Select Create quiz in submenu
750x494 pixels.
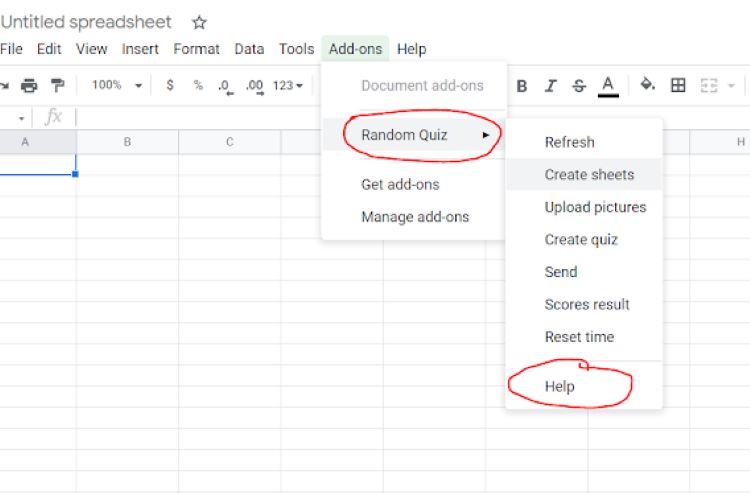[584, 240]
